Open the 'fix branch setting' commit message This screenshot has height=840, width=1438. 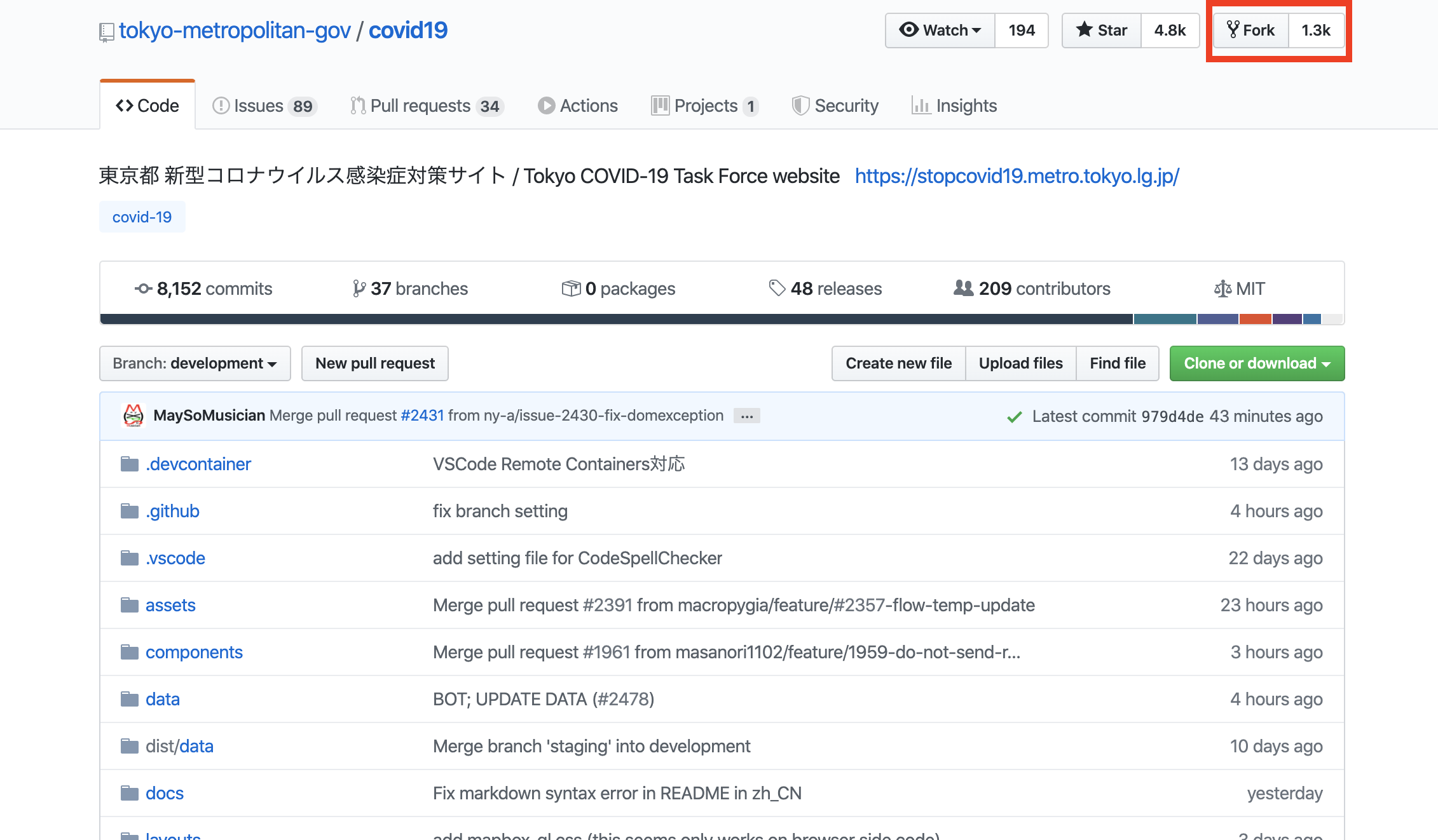pyautogui.click(x=500, y=511)
